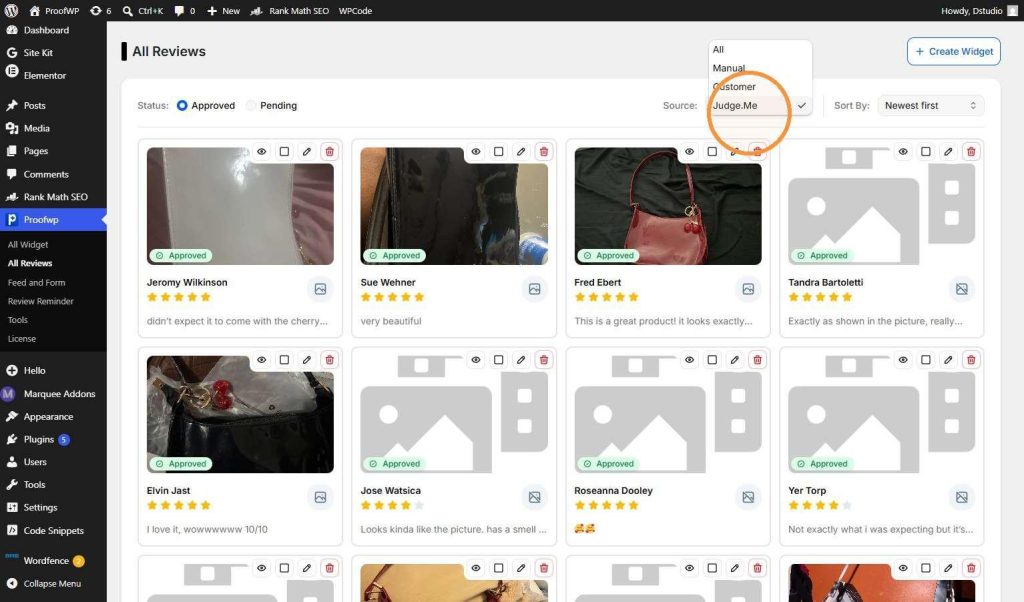Open image gallery icon beside Fred Ebert
The image size is (1024, 602).
[x=748, y=289]
